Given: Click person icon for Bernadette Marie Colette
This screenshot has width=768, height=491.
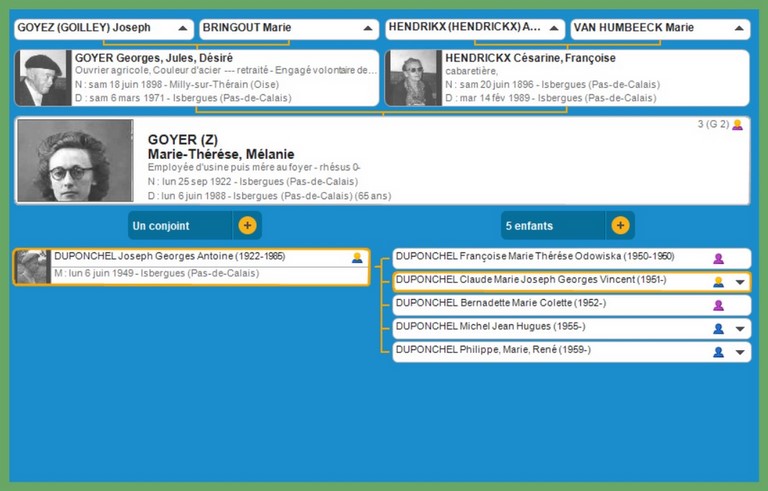Looking at the screenshot, I should click(x=718, y=305).
